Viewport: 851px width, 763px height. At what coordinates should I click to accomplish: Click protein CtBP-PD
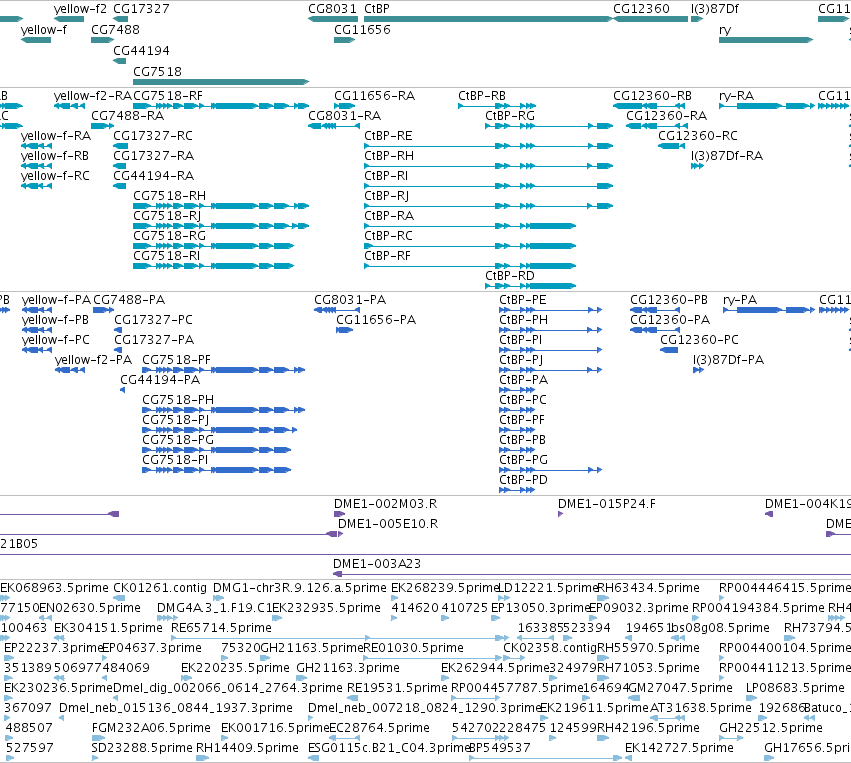click(523, 480)
